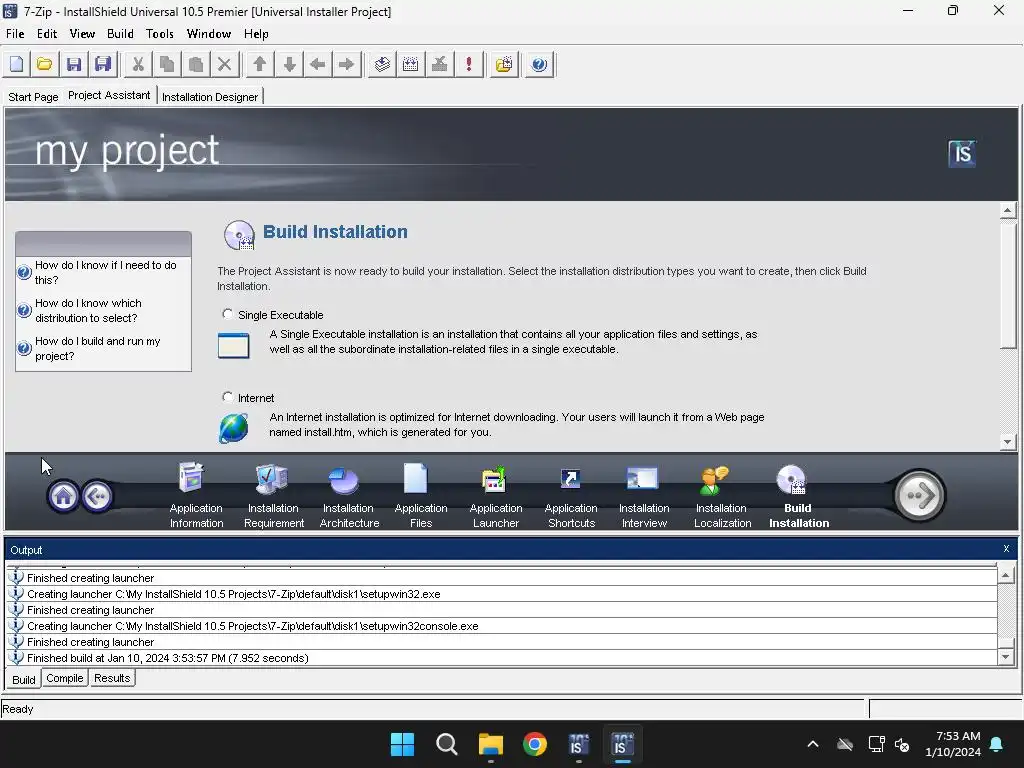Switch to the Compile output tab
Screen dimensions: 1024x768
coord(65,678)
